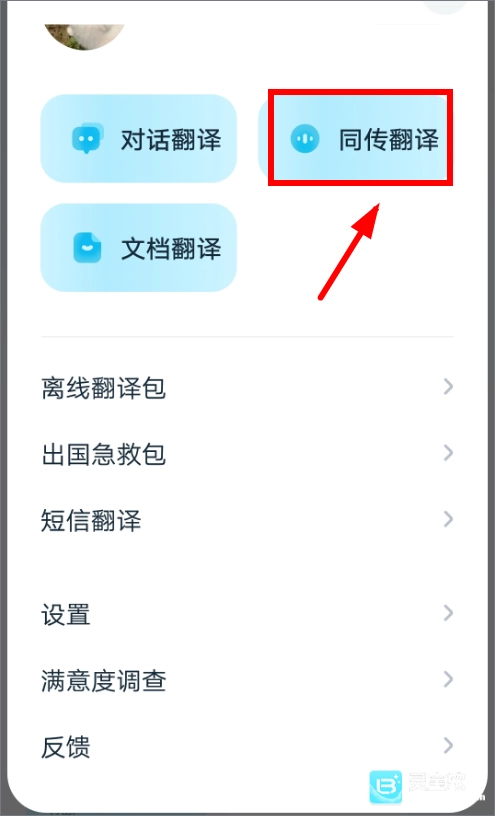Tap the chevron next to 设置

[448, 613]
